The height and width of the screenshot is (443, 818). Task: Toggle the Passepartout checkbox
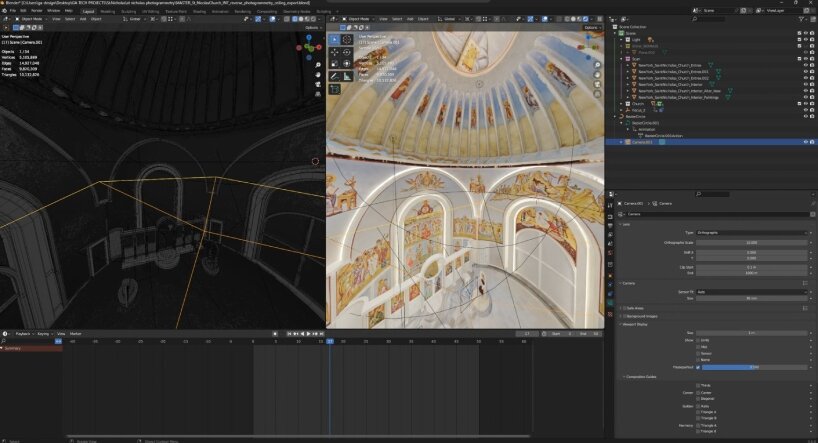tap(698, 367)
